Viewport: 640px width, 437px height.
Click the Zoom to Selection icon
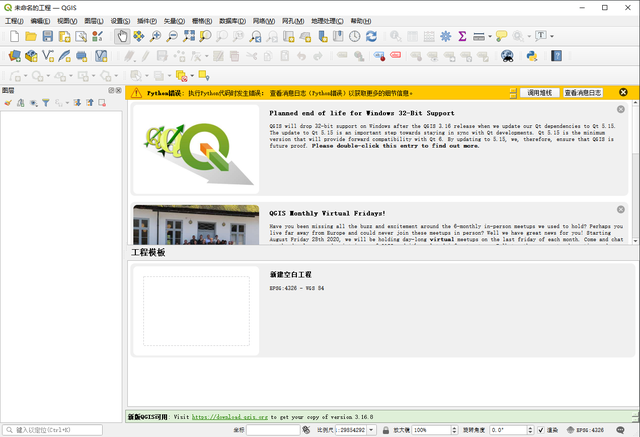click(x=205, y=36)
